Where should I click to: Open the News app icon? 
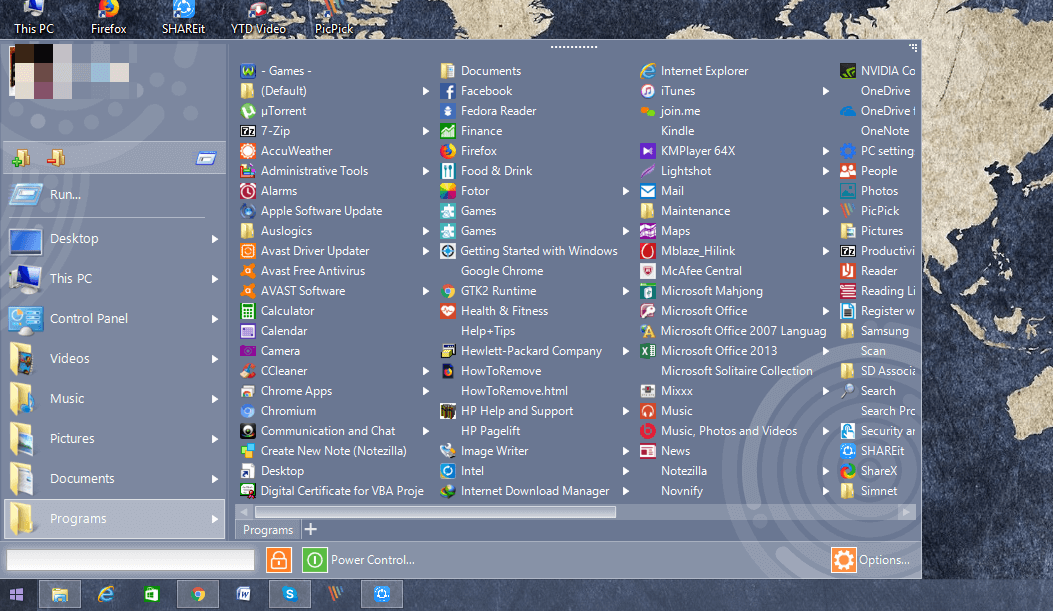[x=647, y=451]
